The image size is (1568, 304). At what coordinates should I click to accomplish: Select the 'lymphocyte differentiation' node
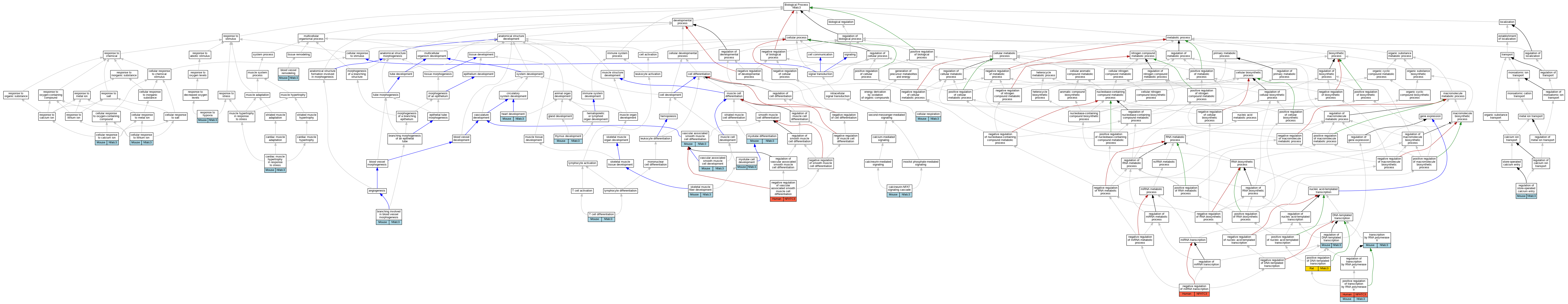click(620, 191)
